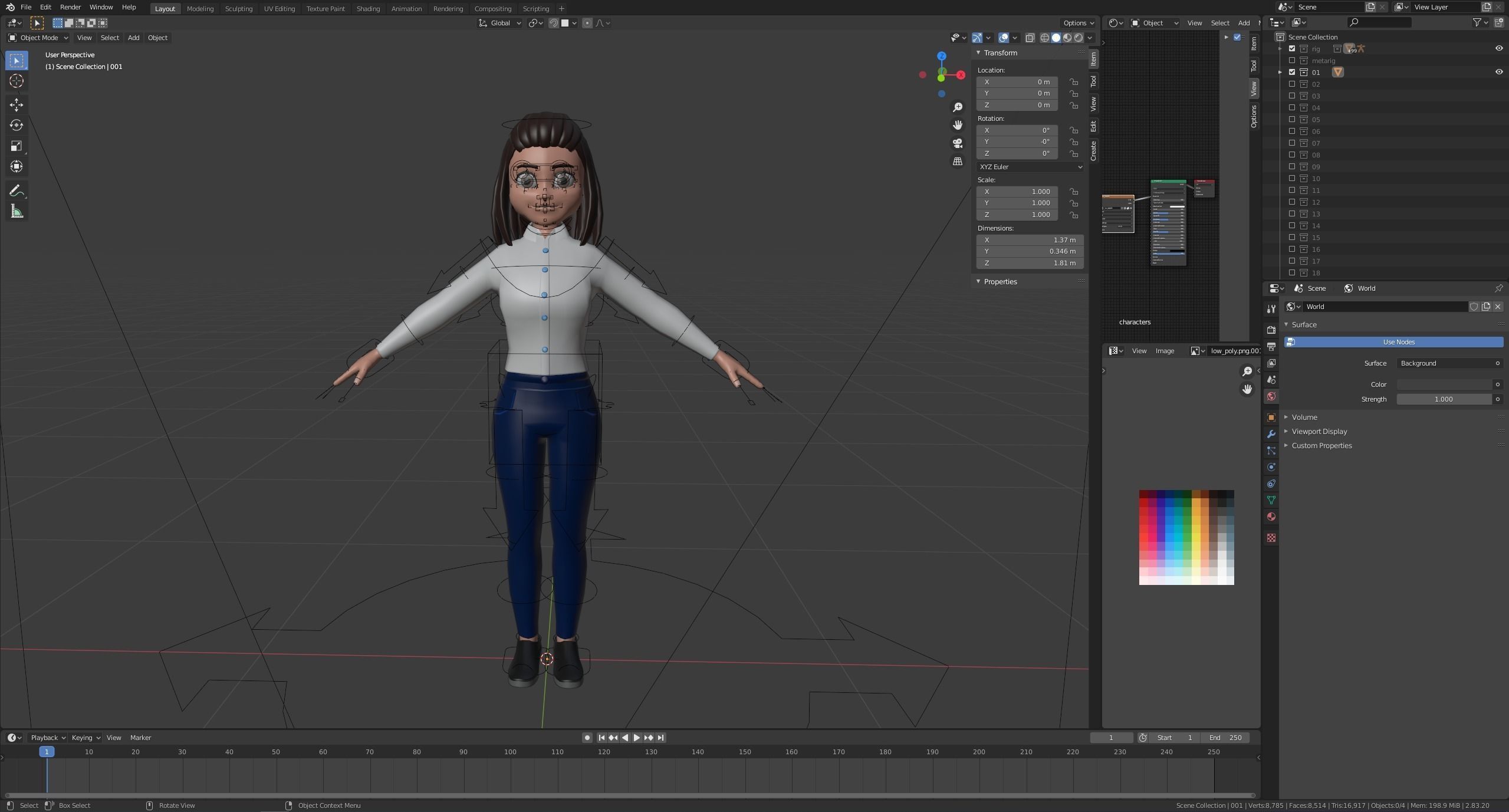Open the Material properties tab icon
Image resolution: width=1509 pixels, height=812 pixels.
pos(1271,517)
